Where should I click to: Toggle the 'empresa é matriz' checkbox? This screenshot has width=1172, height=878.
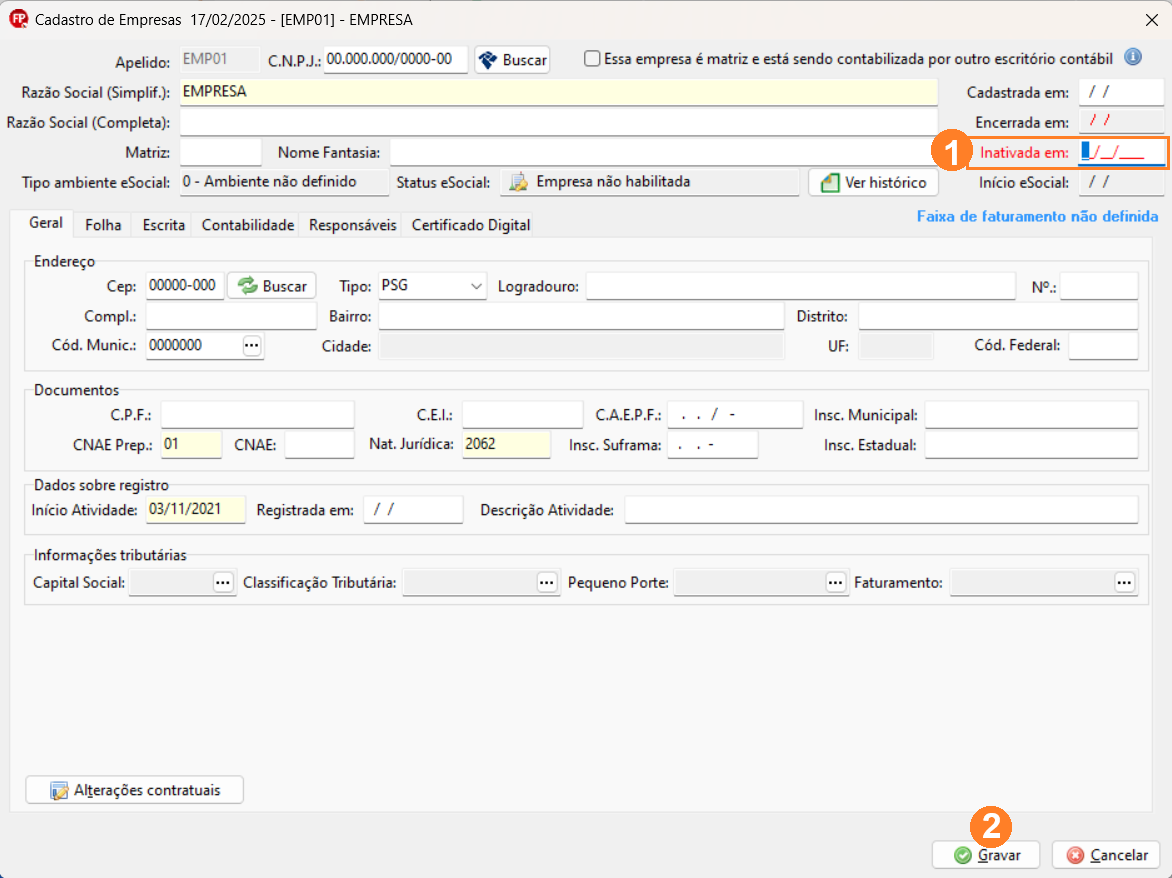(x=592, y=58)
